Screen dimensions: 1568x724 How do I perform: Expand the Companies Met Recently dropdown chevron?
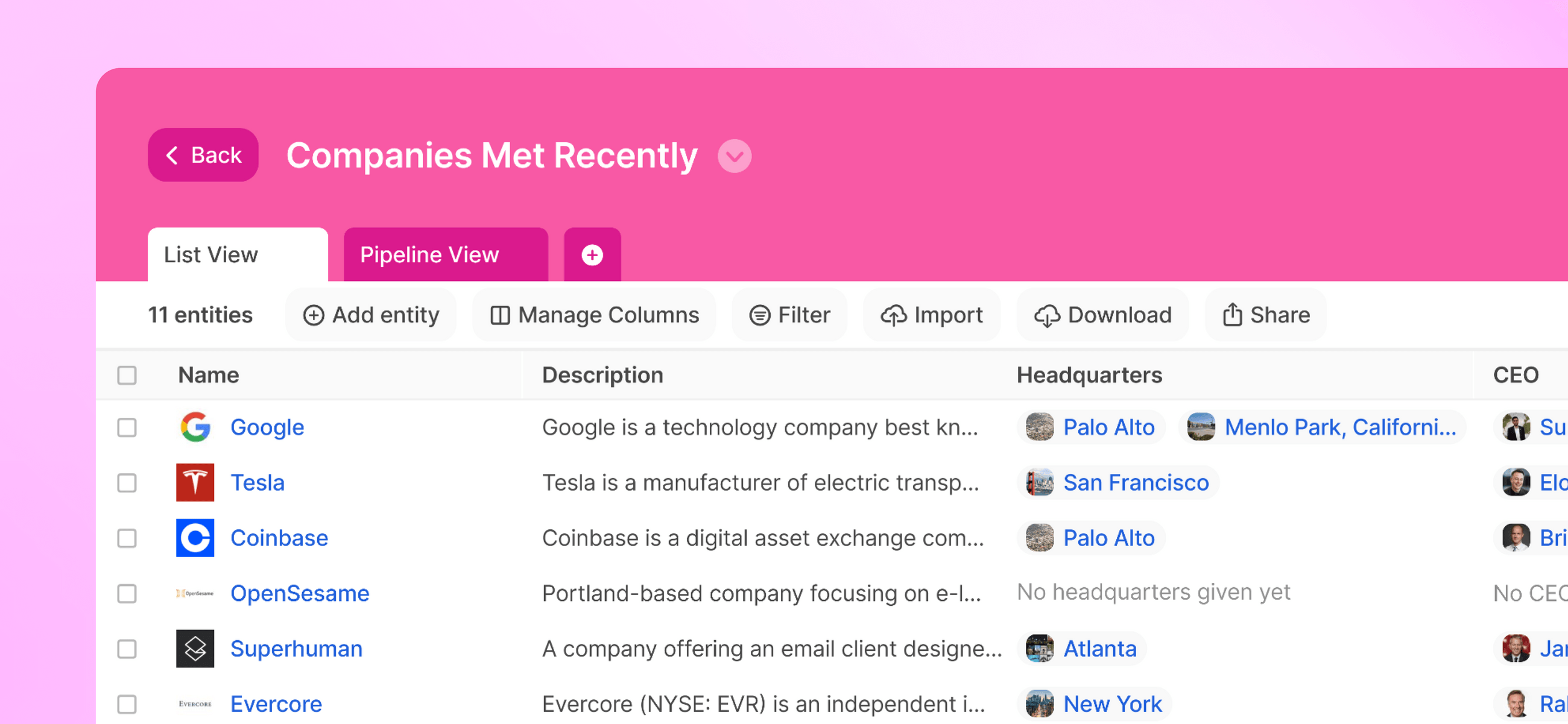point(734,156)
